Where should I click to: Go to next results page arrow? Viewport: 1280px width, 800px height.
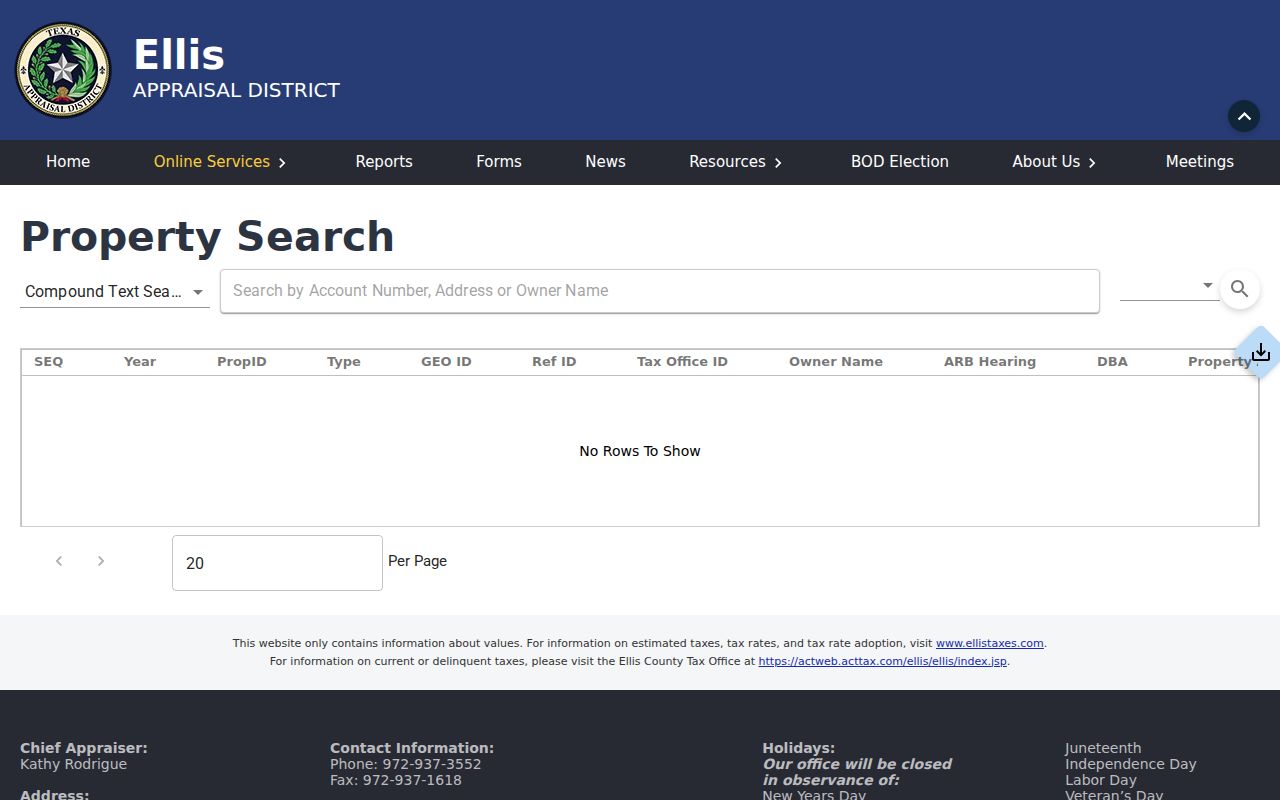(x=101, y=561)
